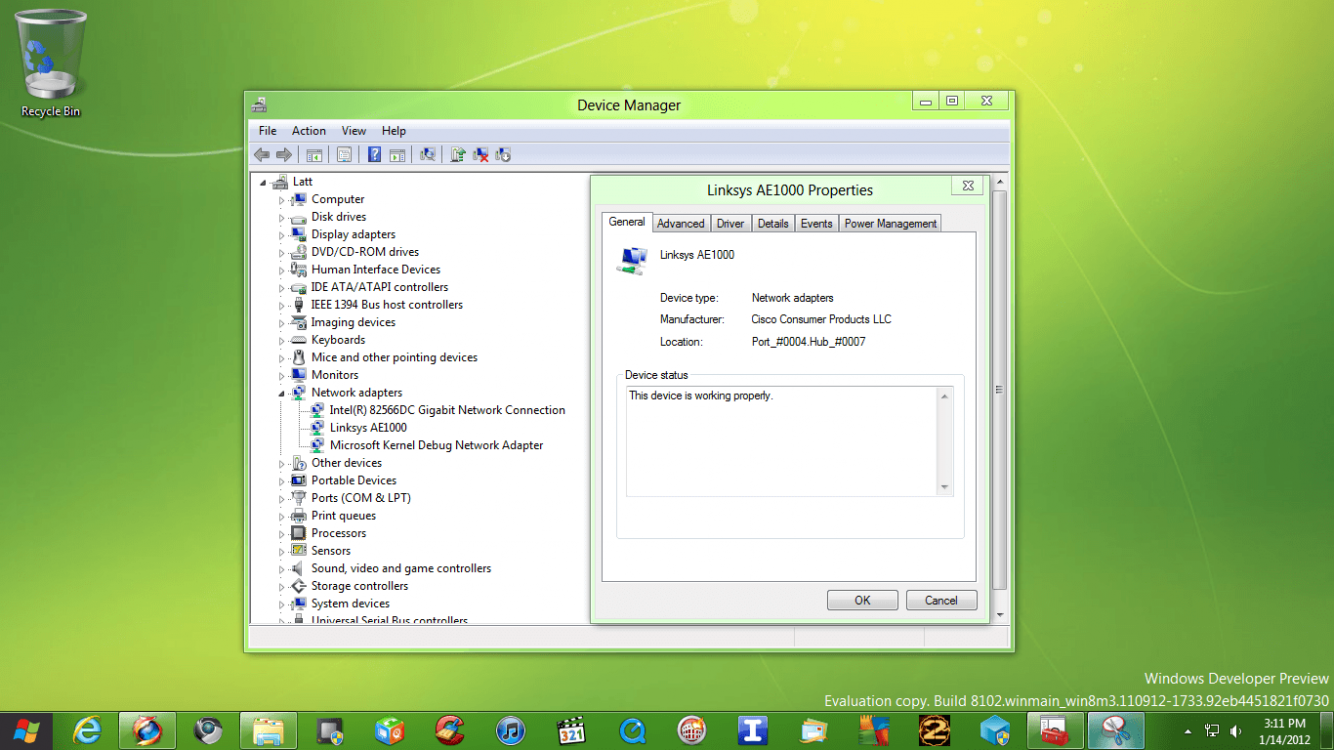Open Media Player Classic 321 taskbar icon

[571, 731]
